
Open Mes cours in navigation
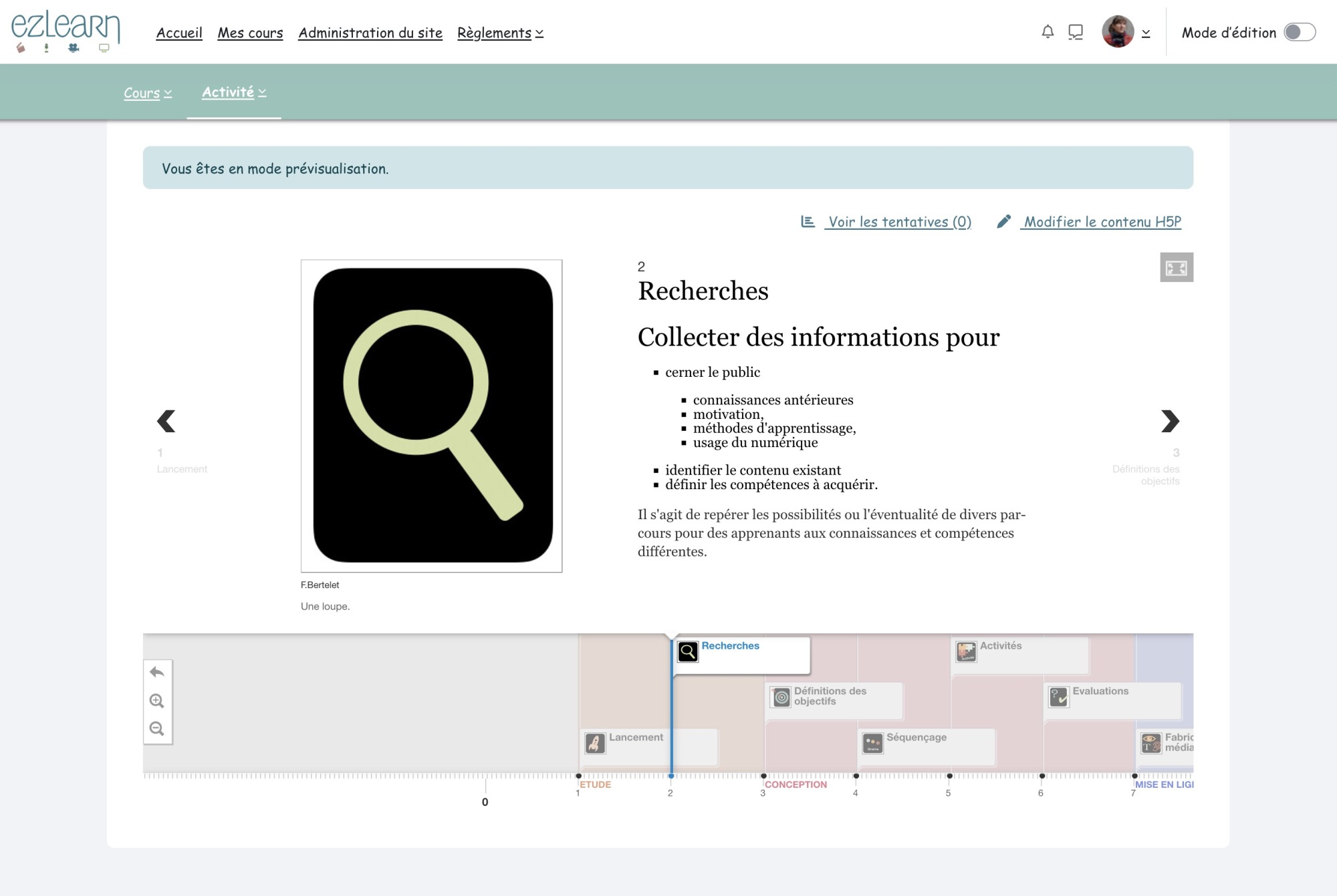point(250,33)
